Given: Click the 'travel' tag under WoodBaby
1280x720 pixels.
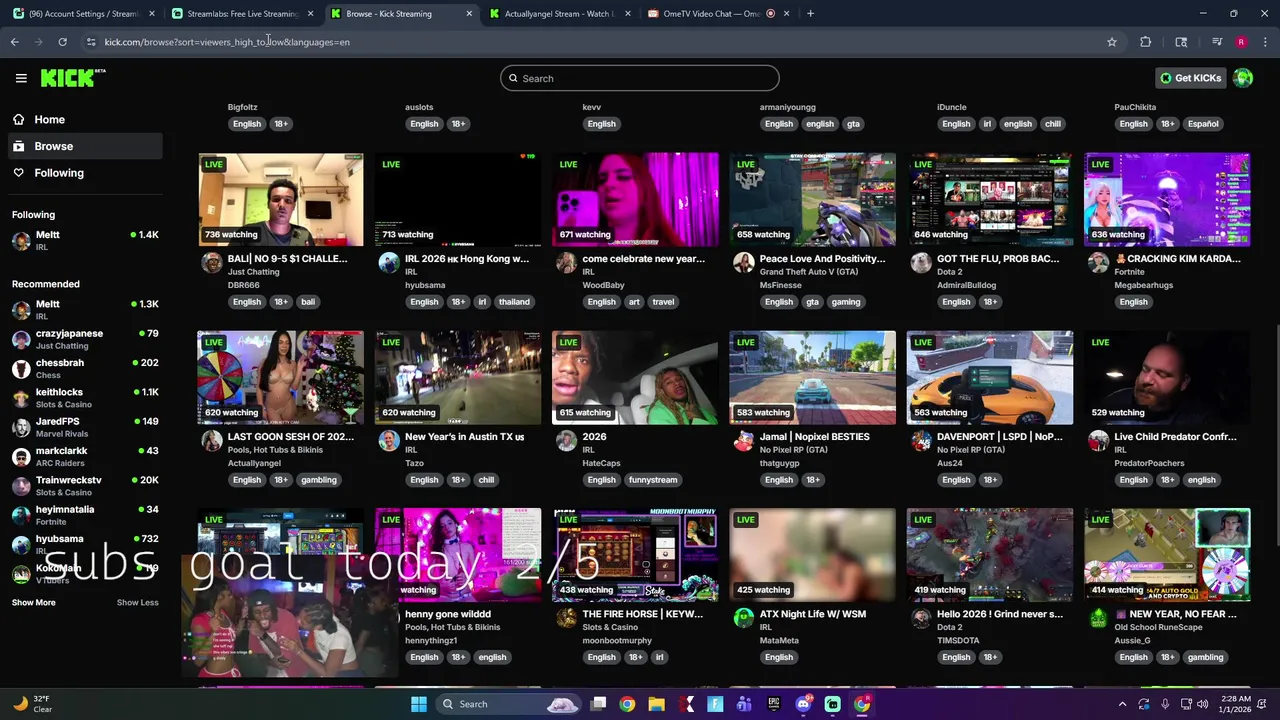Looking at the screenshot, I should coord(663,302).
